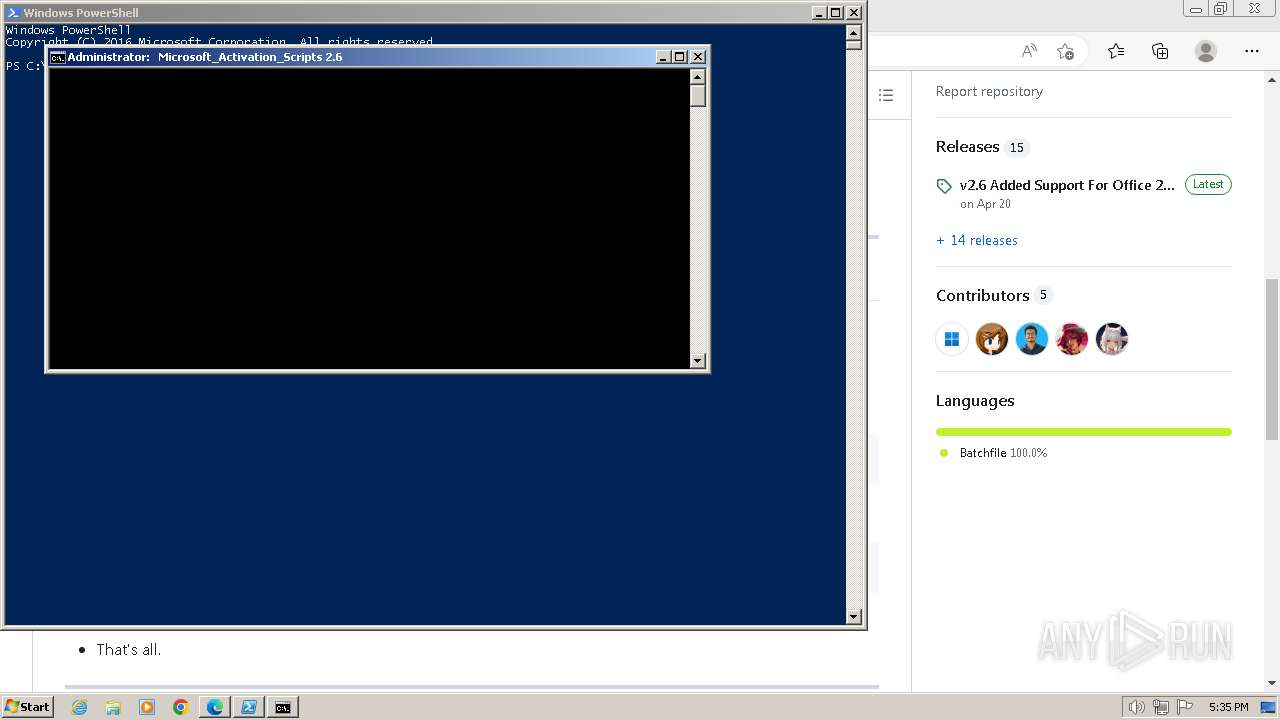
Task: Open Contributors section heading
Action: click(x=982, y=295)
